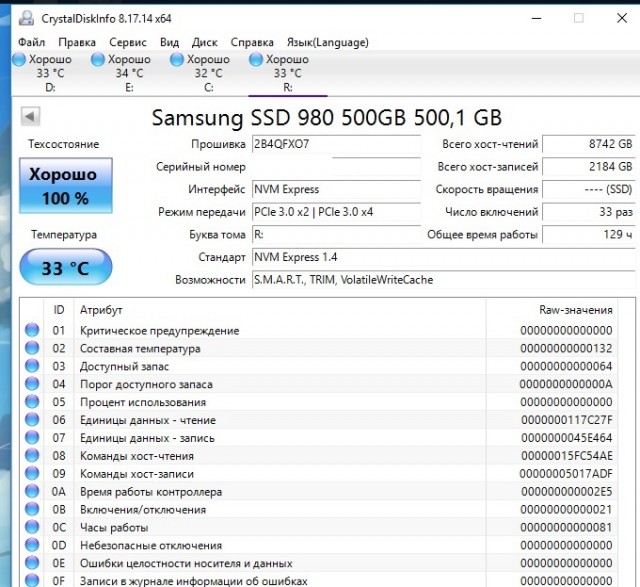This screenshot has width=640, height=587.
Task: Click the 33 раз power-on count value
Action: [x=589, y=212]
